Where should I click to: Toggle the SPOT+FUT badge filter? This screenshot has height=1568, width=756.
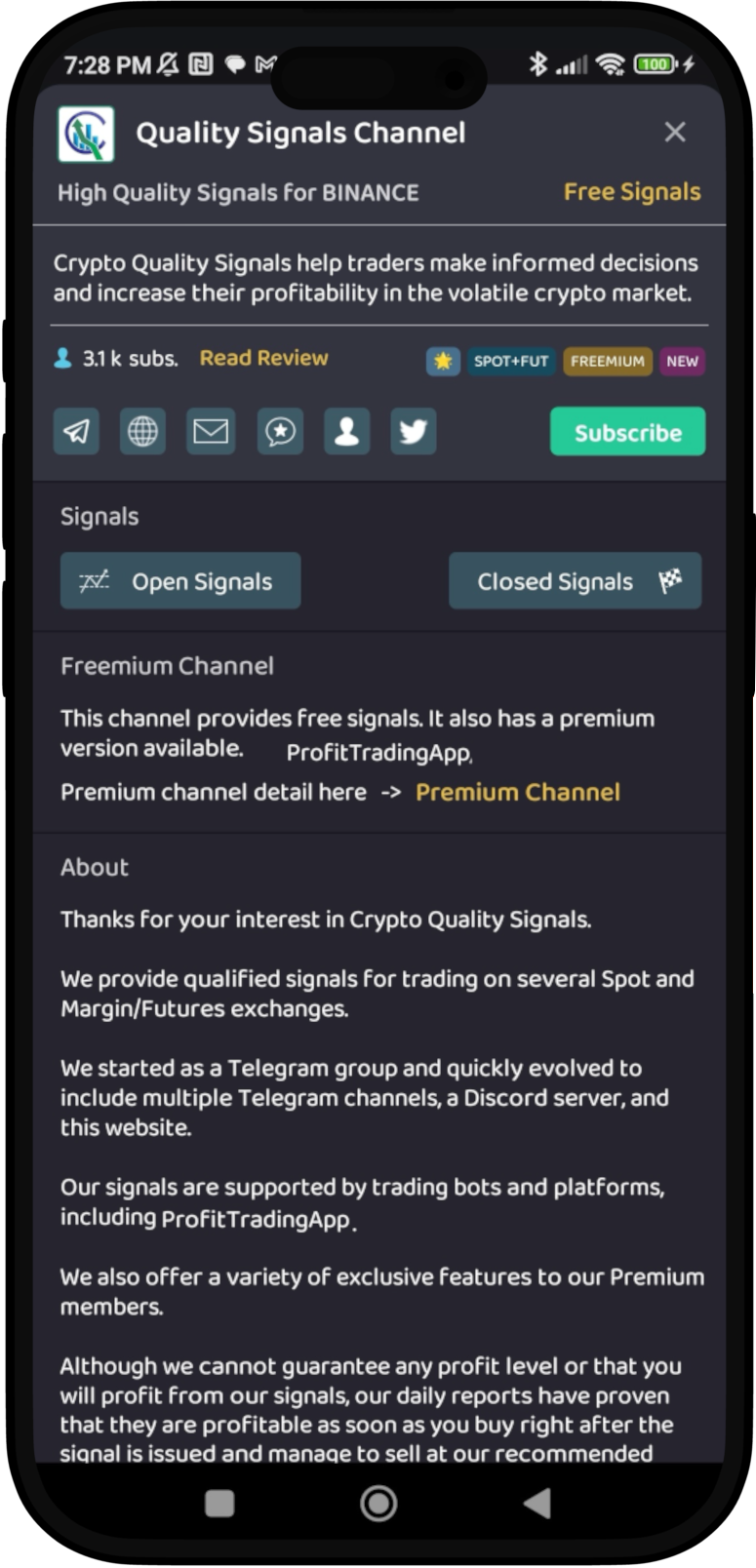(510, 362)
